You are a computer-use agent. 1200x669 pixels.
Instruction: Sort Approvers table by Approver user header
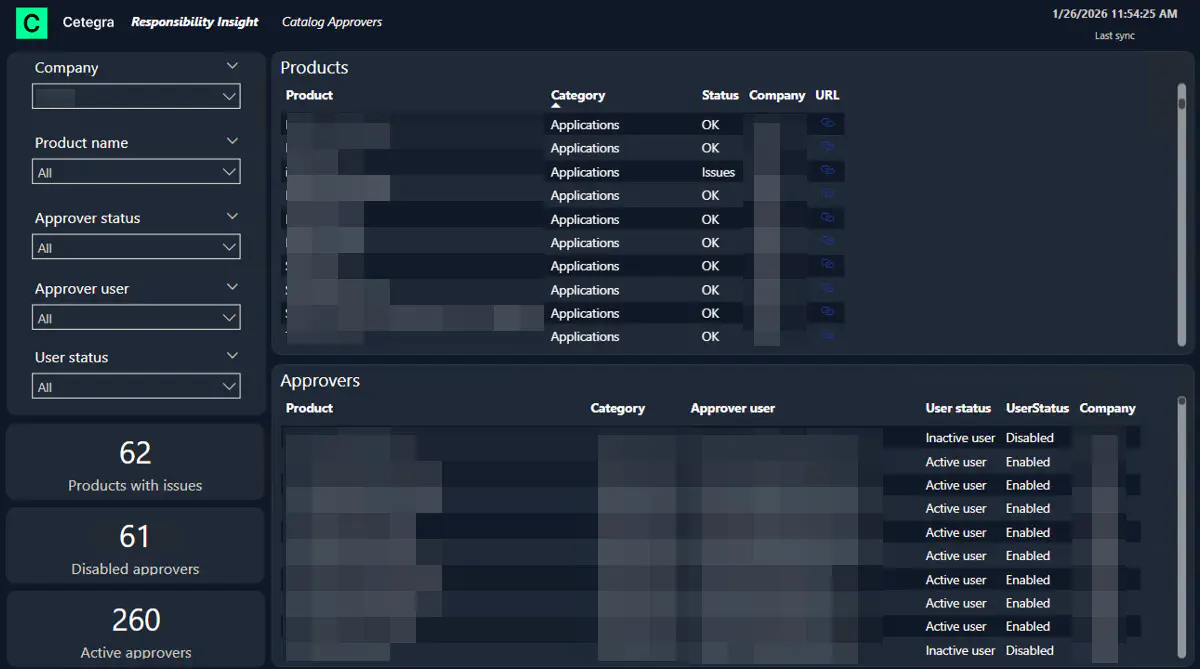click(732, 408)
